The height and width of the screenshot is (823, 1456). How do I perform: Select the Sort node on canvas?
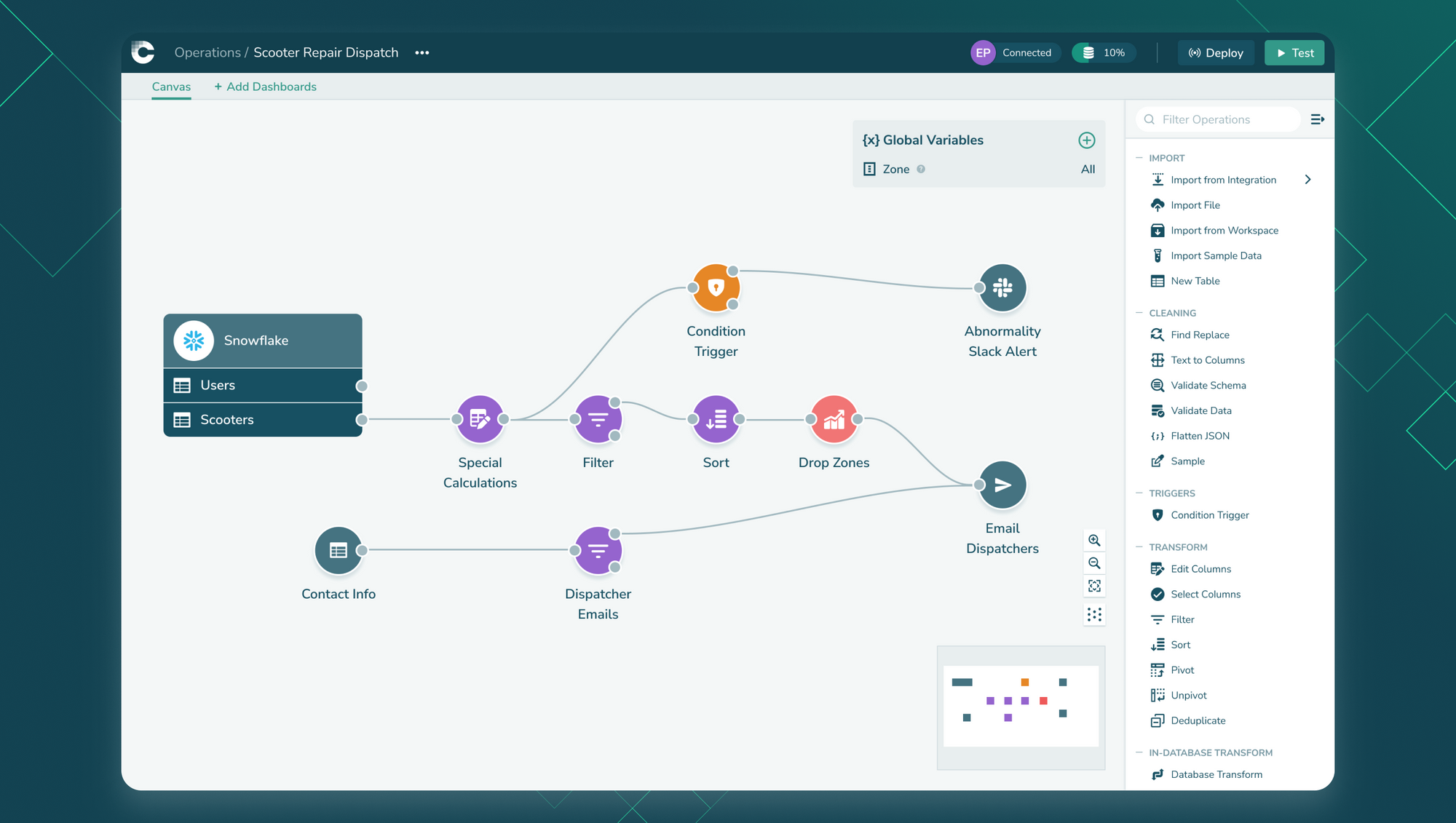click(x=716, y=419)
